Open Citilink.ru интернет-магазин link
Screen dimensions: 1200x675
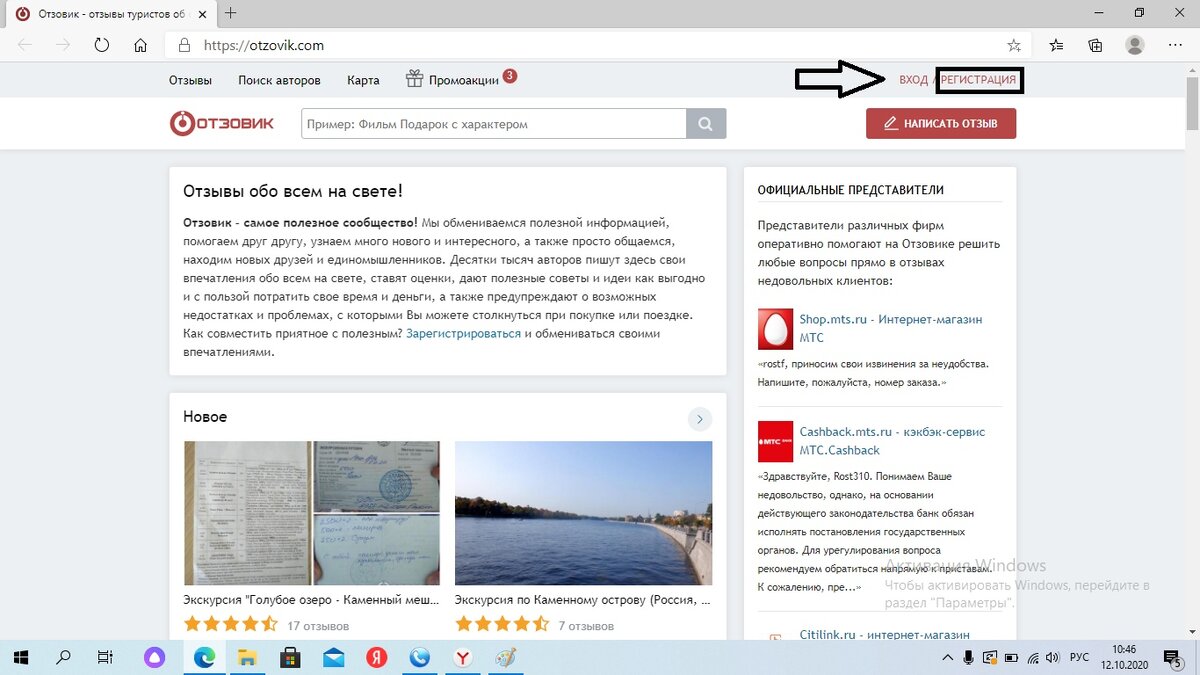(x=884, y=634)
